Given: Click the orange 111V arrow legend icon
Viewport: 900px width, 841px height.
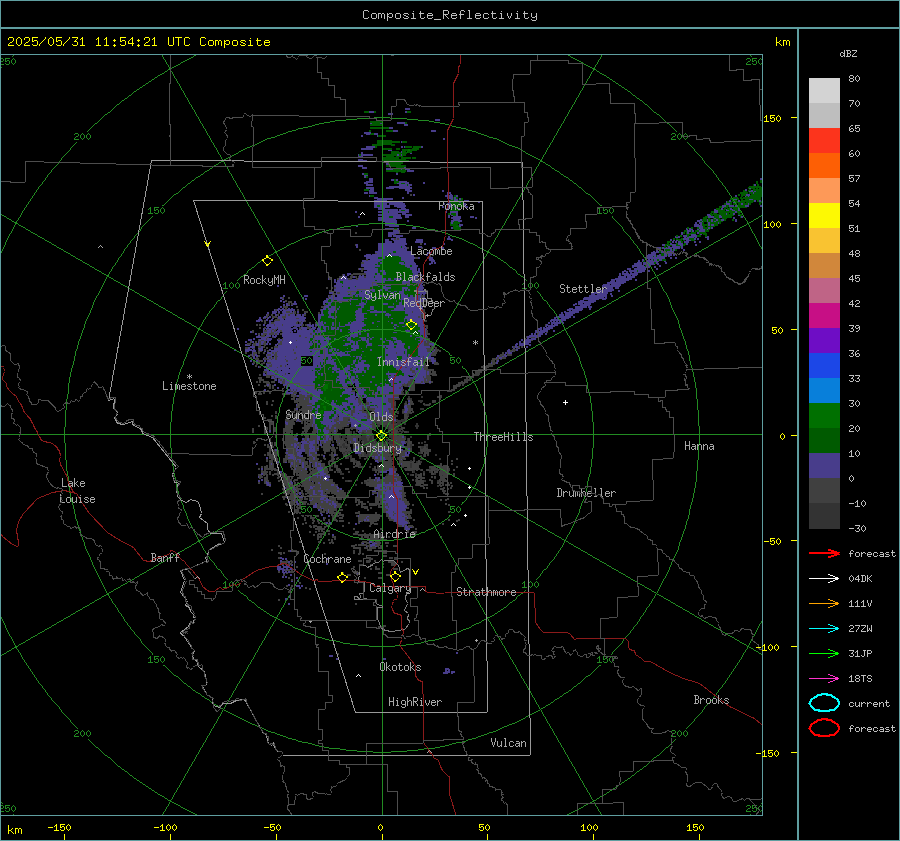Looking at the screenshot, I should [824, 603].
